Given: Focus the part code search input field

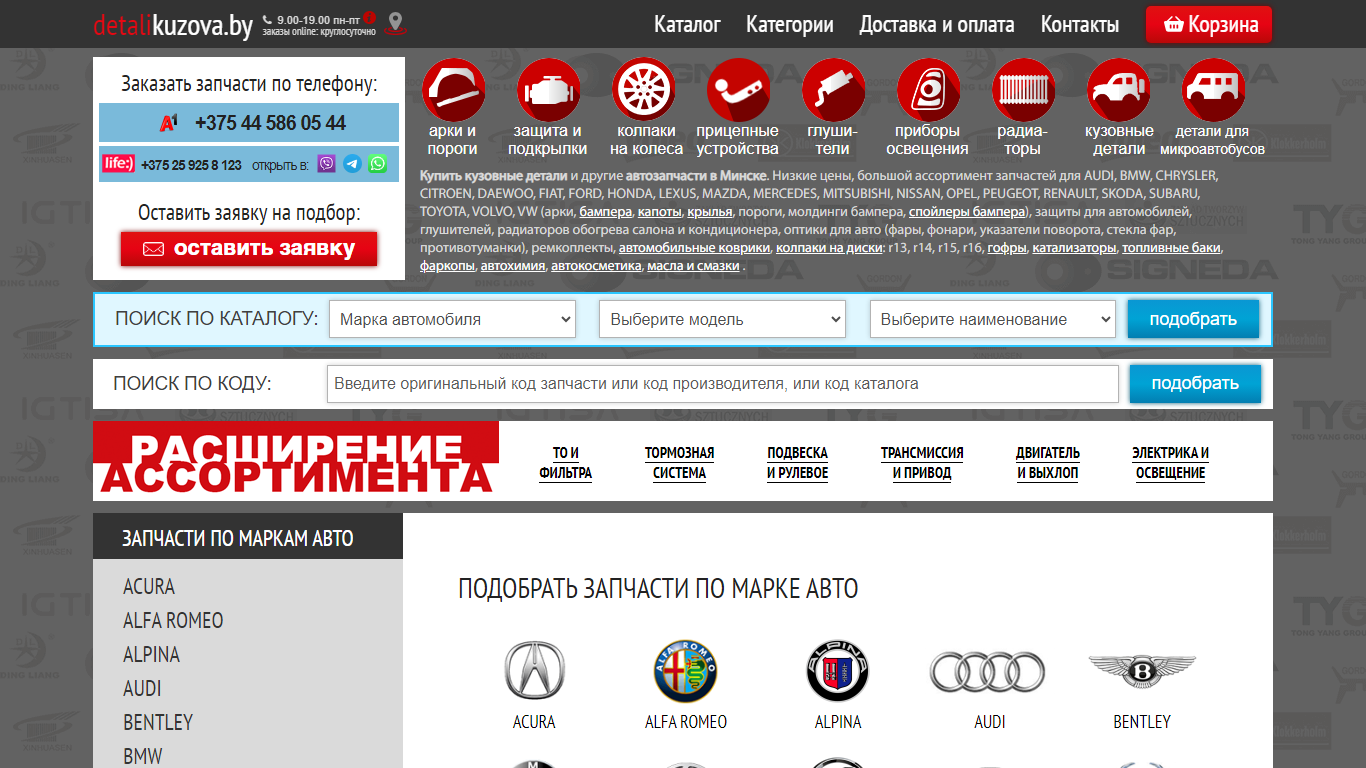Looking at the screenshot, I should pos(722,384).
